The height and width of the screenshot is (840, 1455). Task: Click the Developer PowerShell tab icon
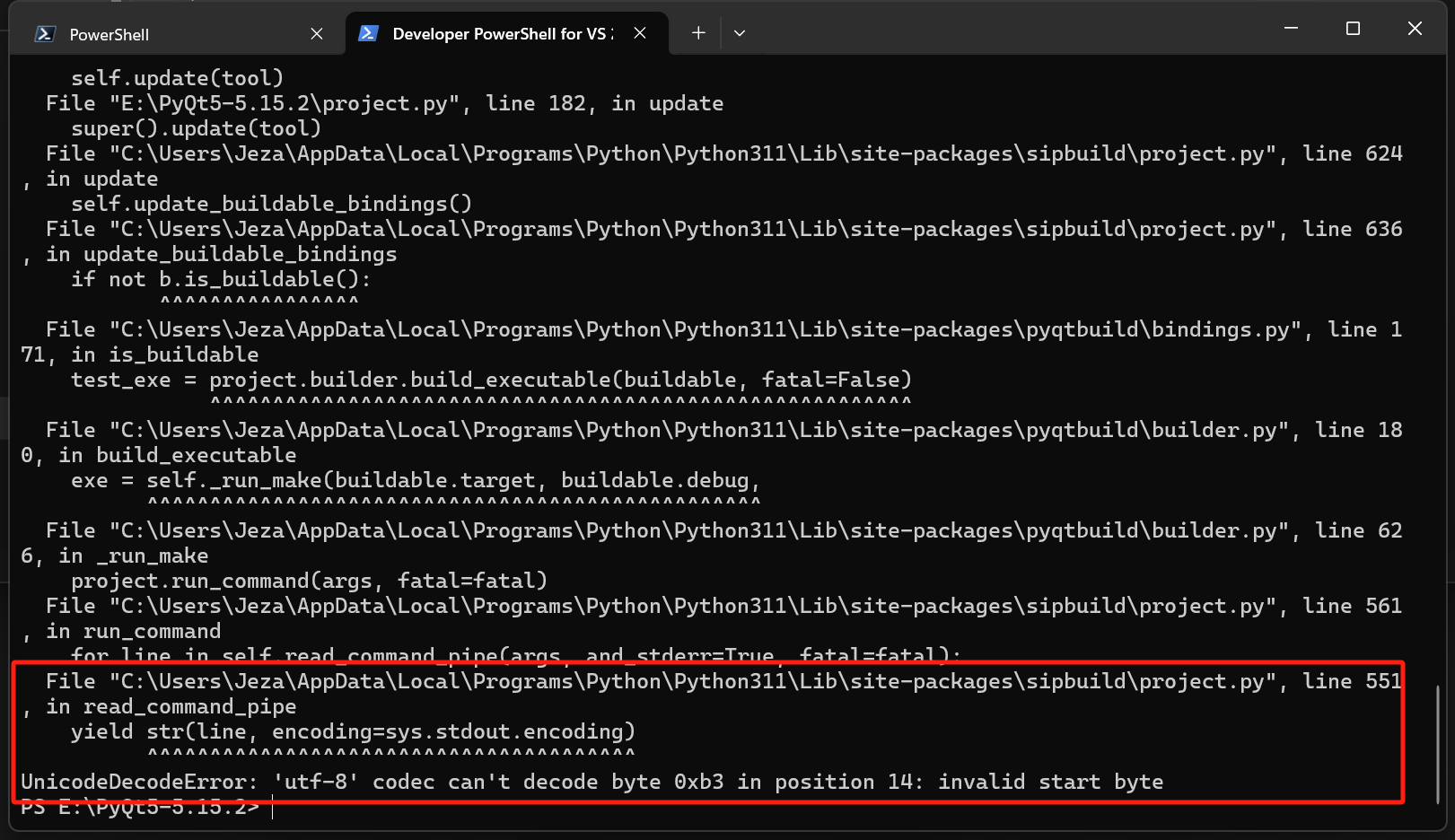(368, 34)
